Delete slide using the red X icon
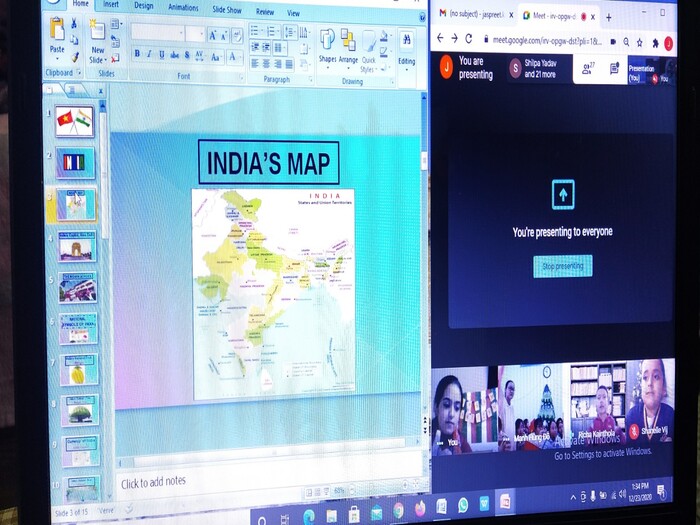 pyautogui.click(x=115, y=58)
